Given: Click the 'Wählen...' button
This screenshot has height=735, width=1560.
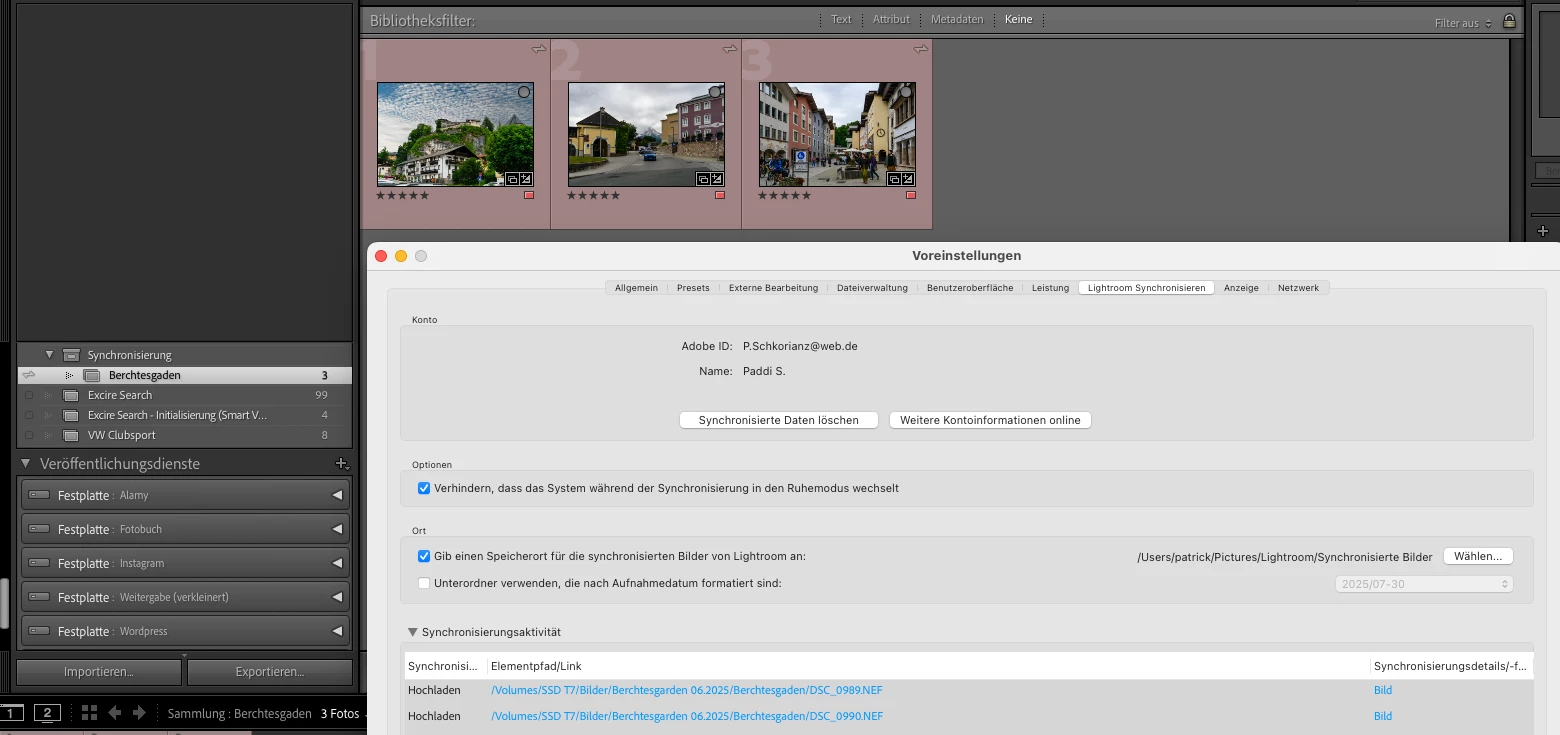Looking at the screenshot, I should click(x=1478, y=556).
